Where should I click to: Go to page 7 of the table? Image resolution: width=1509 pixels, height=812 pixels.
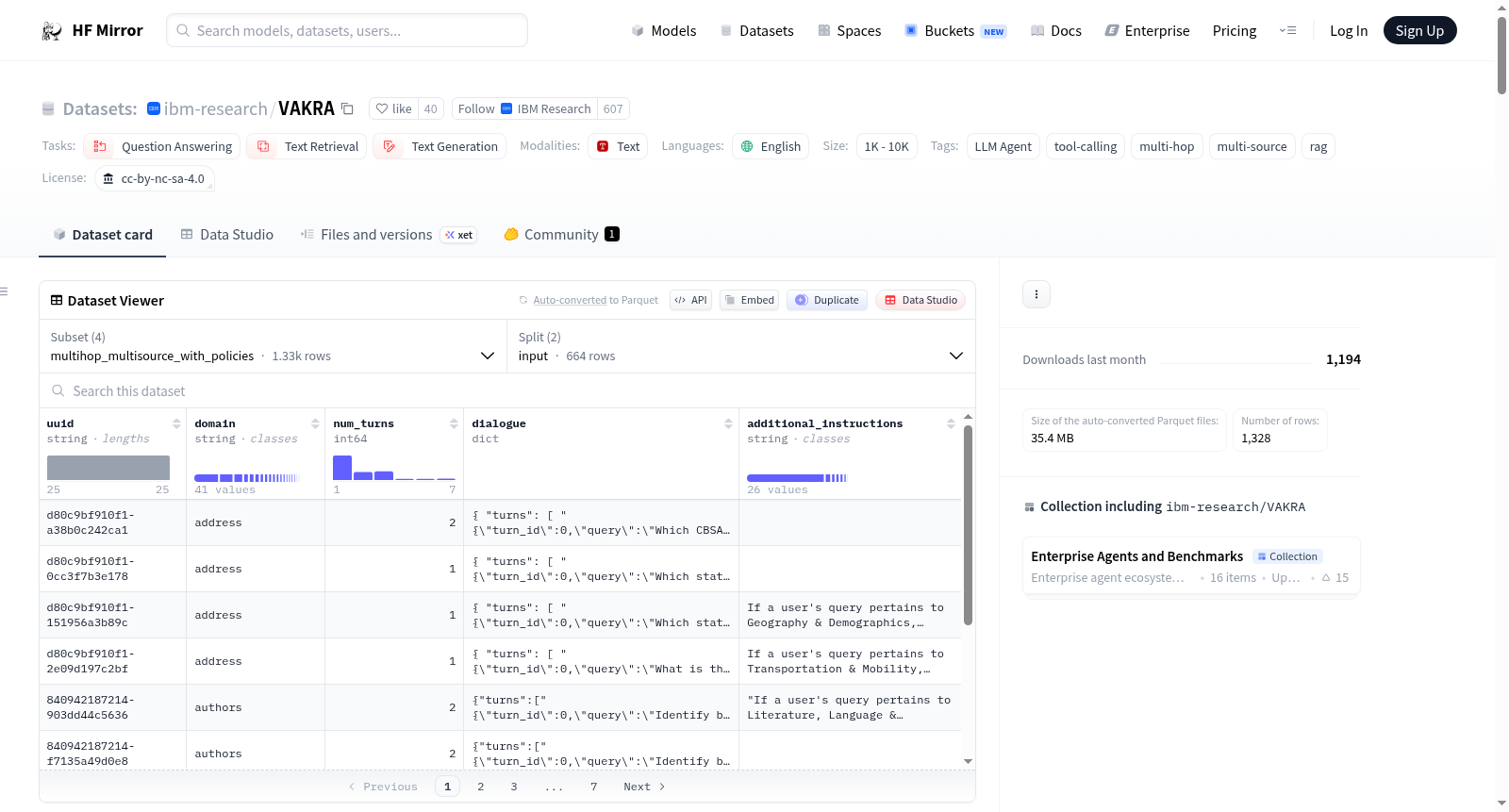(x=594, y=787)
